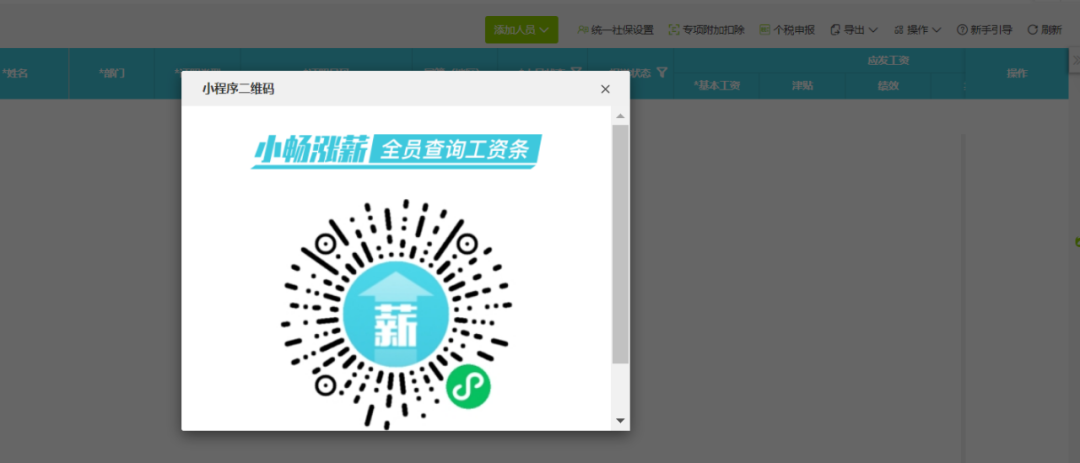Click the status column filter funnel icon
The image size is (1080, 463).
[x=662, y=72]
